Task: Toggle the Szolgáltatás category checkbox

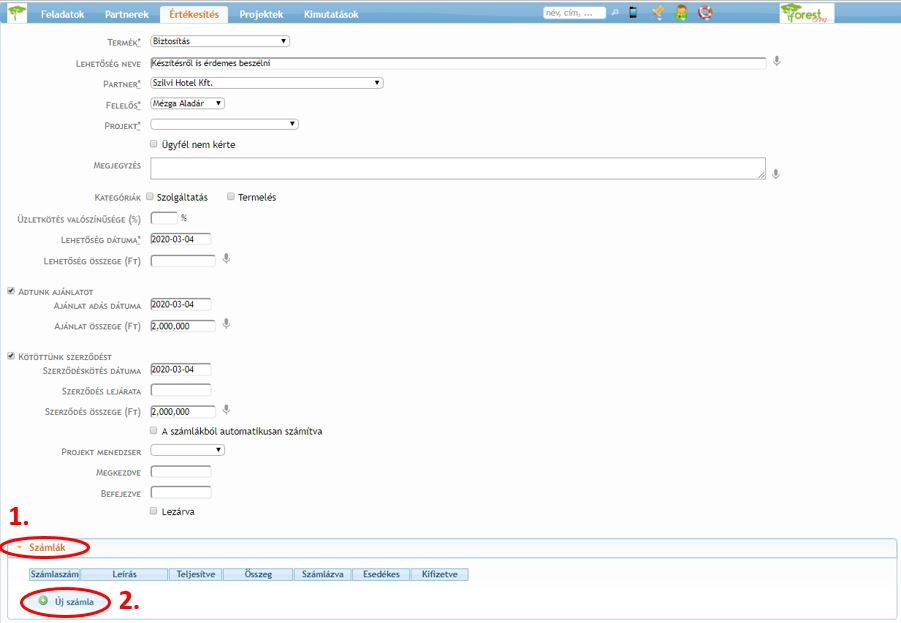Action: (150, 197)
